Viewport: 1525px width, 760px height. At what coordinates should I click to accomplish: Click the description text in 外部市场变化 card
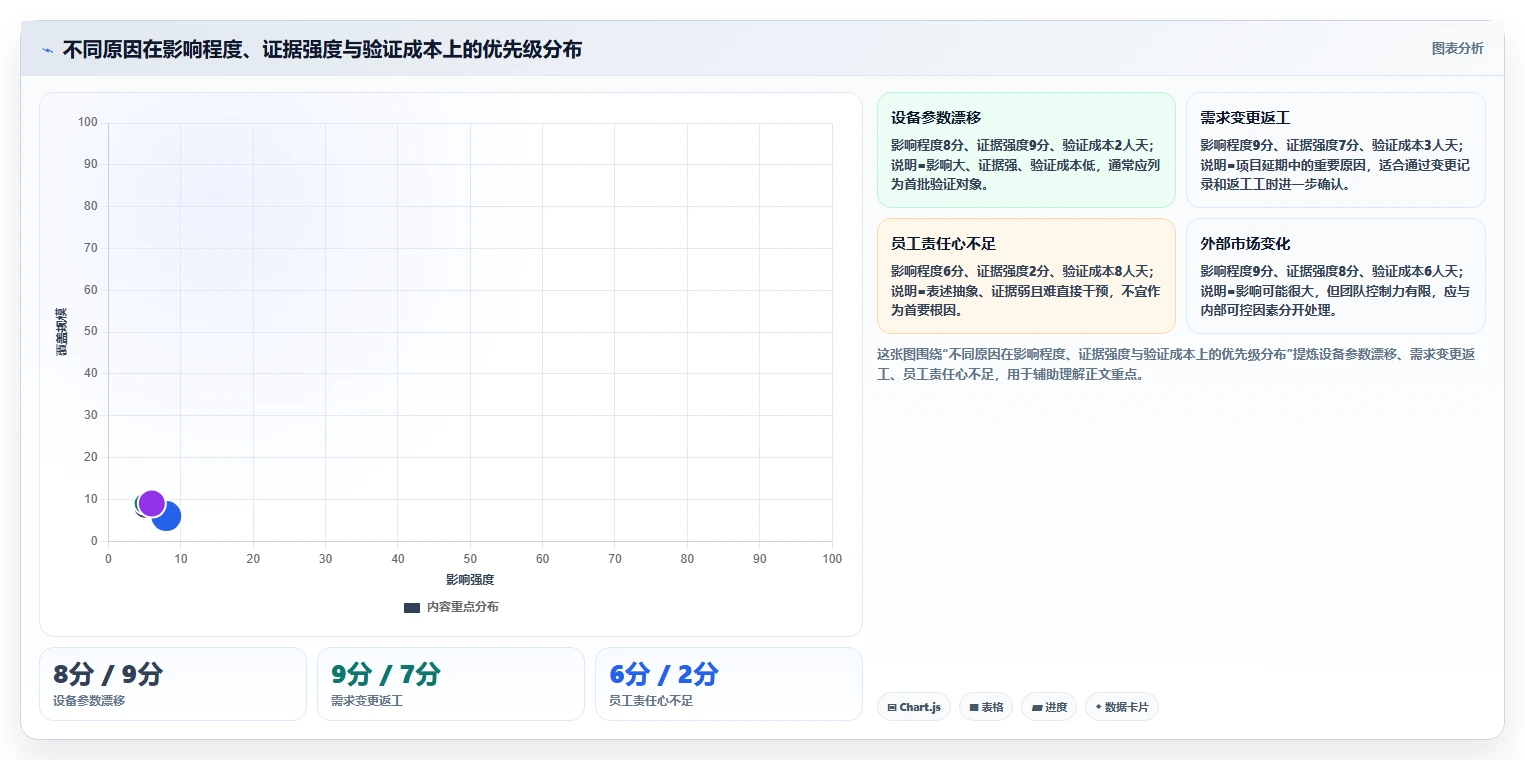[x=1335, y=291]
